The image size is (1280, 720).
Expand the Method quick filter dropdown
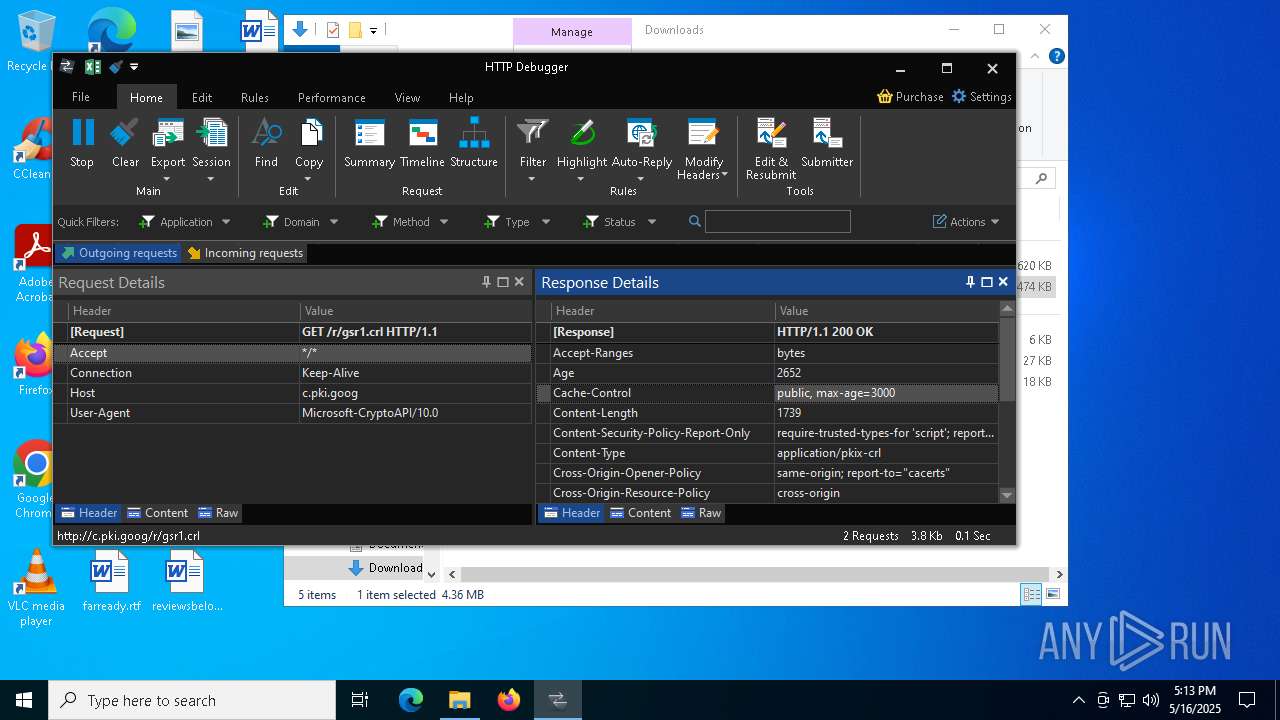point(444,222)
